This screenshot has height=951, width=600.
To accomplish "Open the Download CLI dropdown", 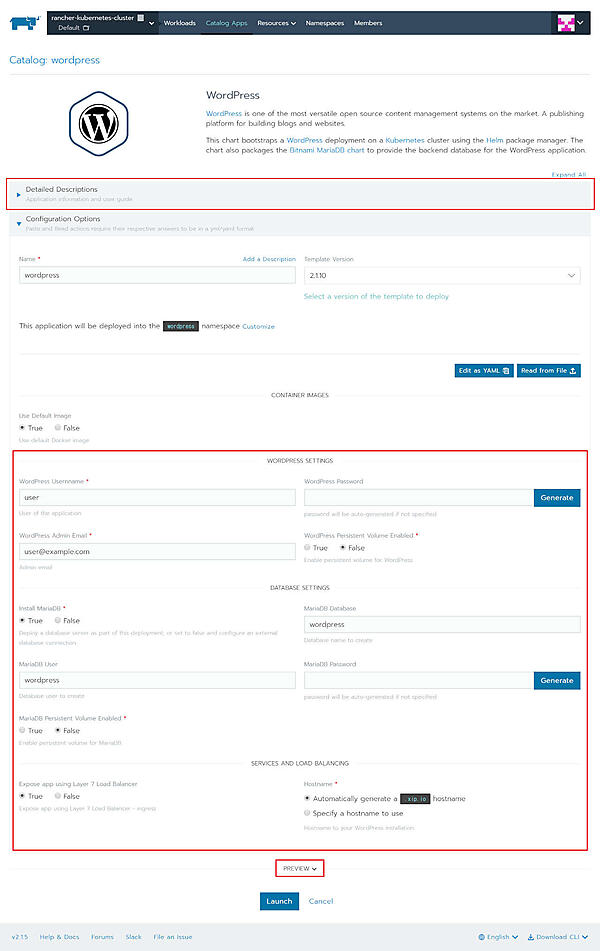I will point(558,937).
